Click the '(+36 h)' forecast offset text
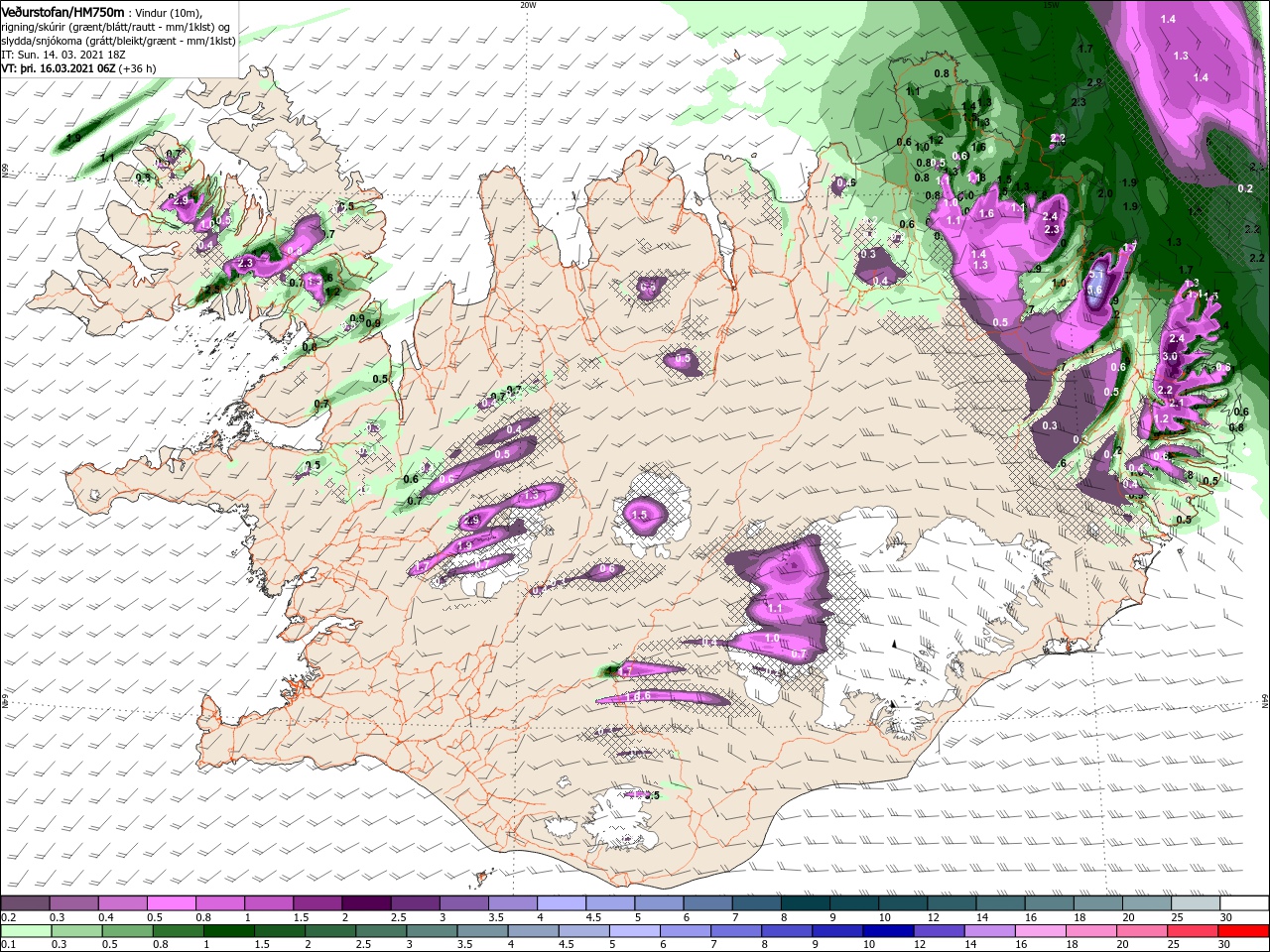Screen dimensions: 1270x952 tap(140, 68)
